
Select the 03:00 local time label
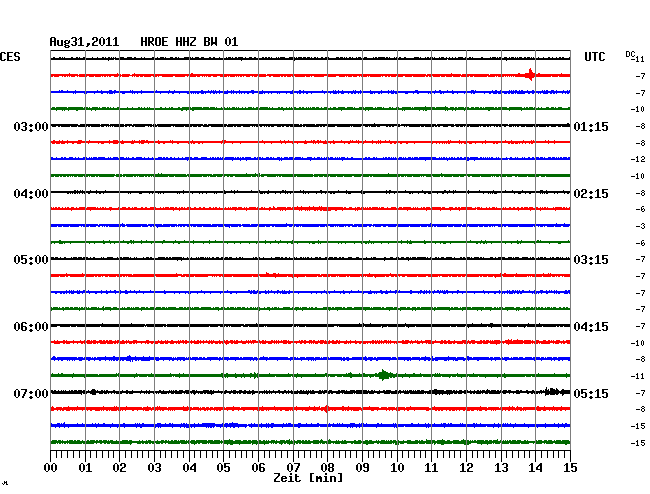(31, 126)
